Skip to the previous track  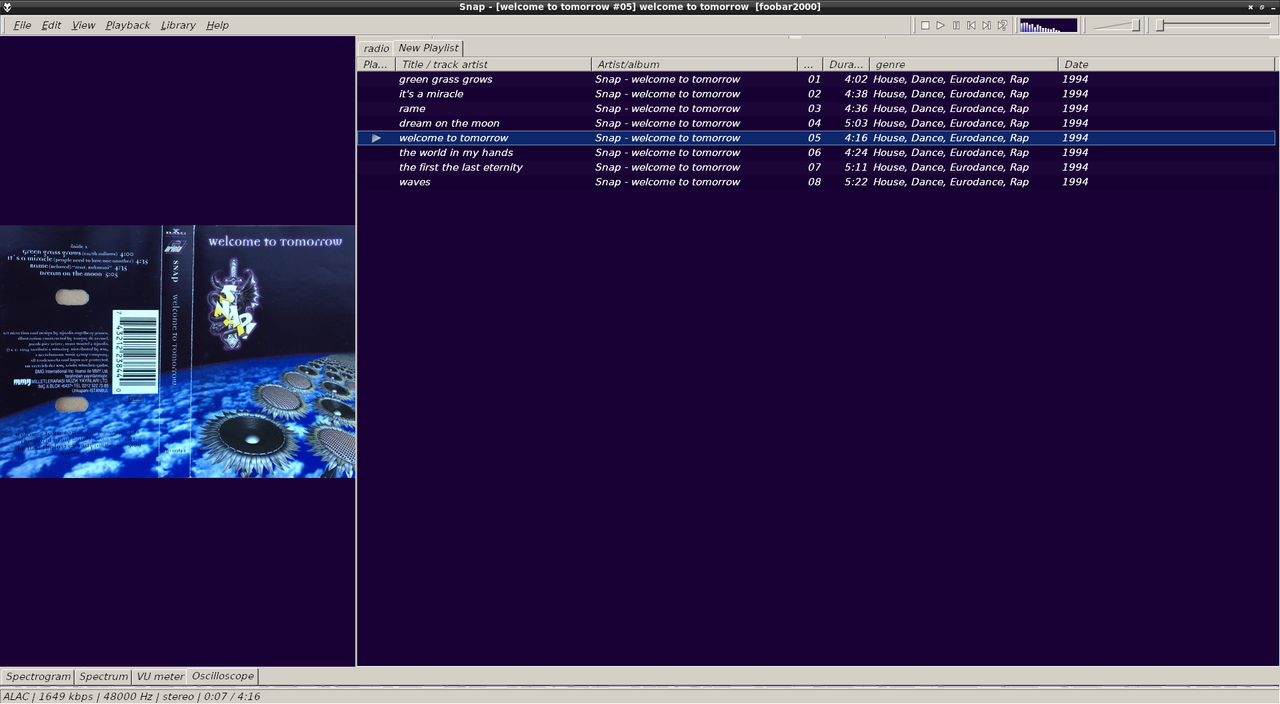tap(971, 25)
